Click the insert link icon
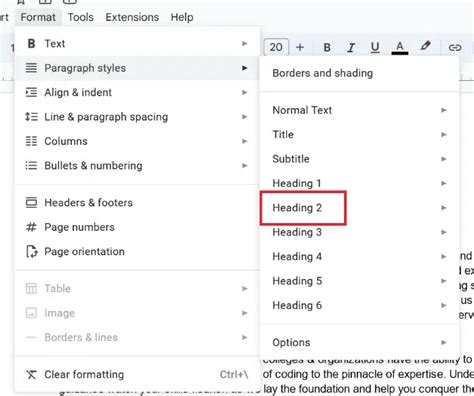474x396 pixels. point(455,48)
